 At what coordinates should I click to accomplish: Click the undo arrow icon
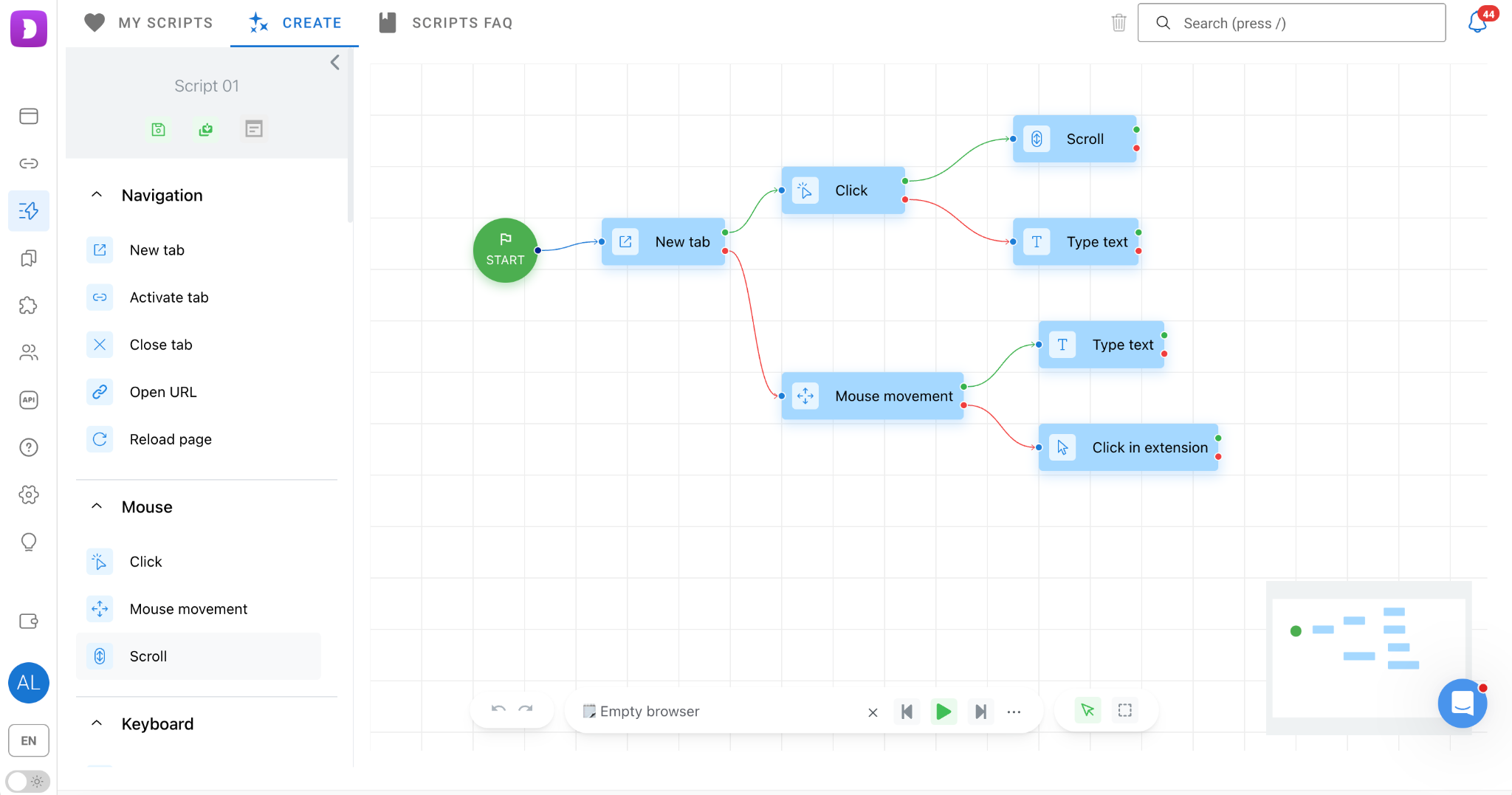tap(498, 709)
